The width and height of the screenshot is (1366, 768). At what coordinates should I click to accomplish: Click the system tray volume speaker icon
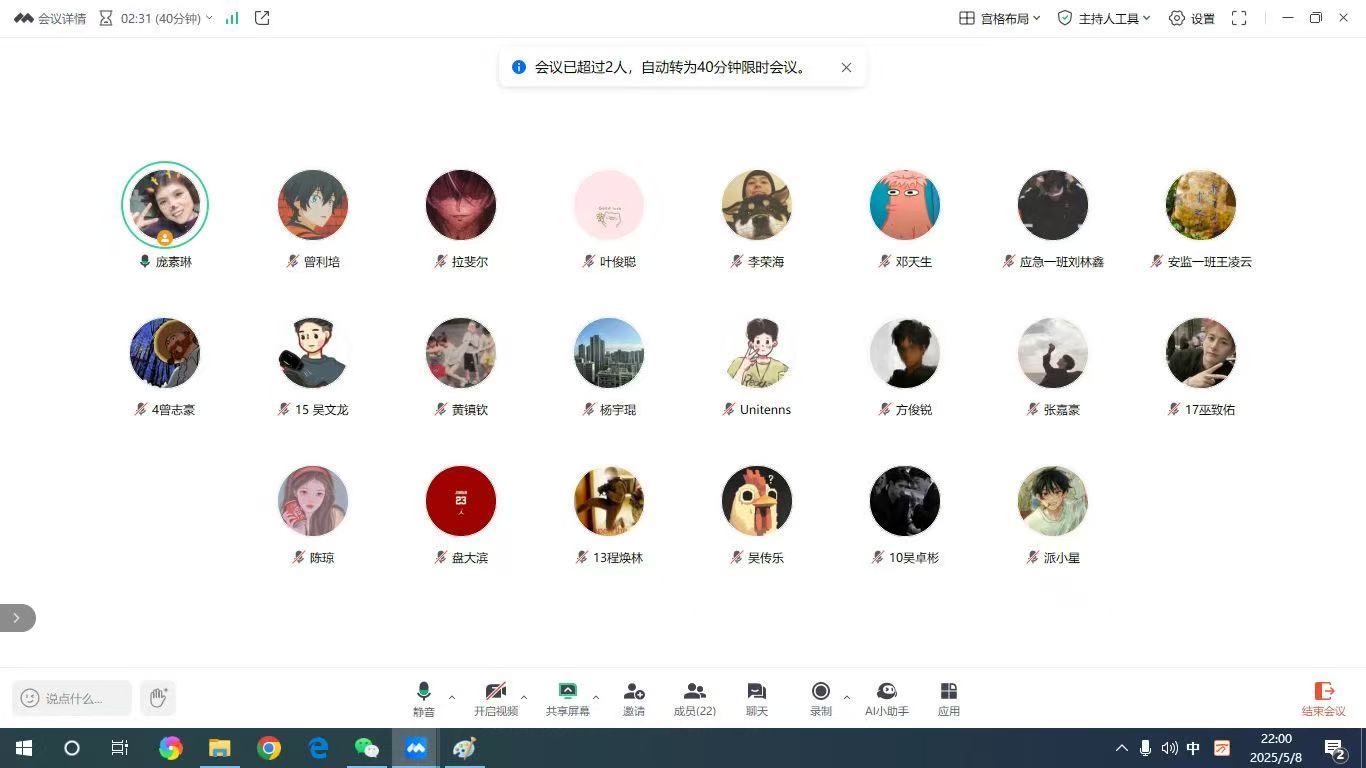(1169, 748)
